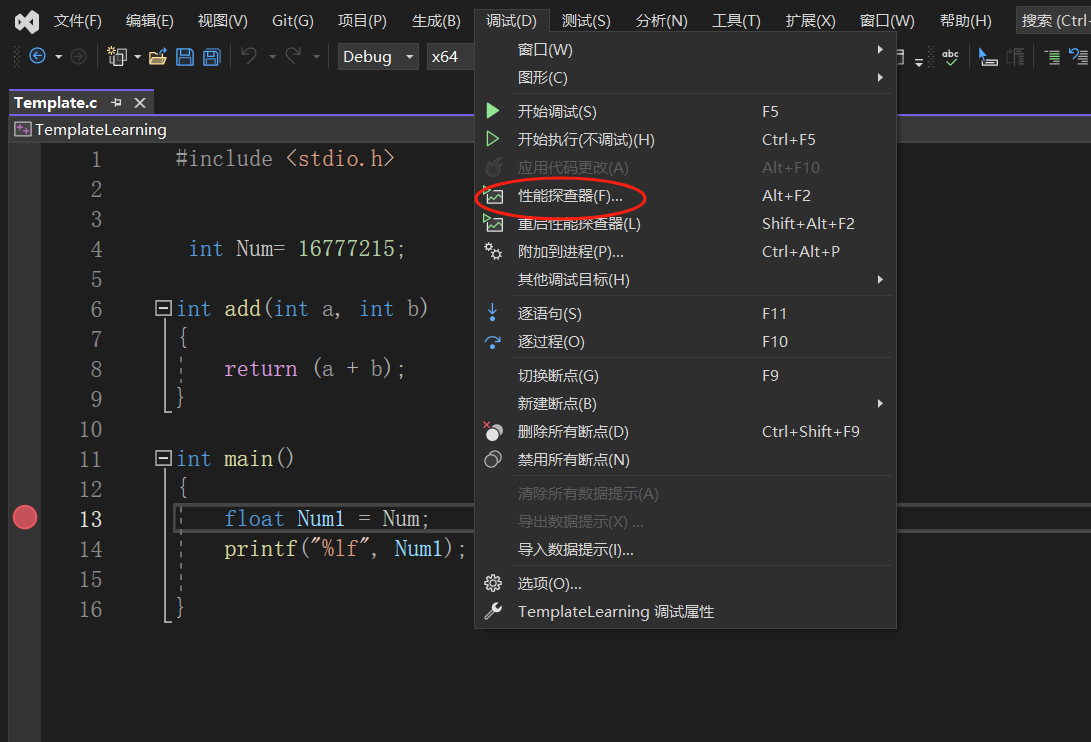Click the relaunch performance profiler icon
The image size is (1091, 742).
493,223
